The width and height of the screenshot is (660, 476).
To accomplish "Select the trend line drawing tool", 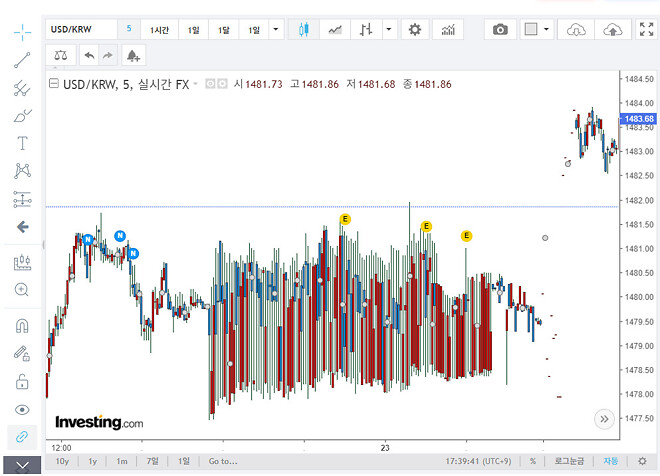I will (x=22, y=60).
